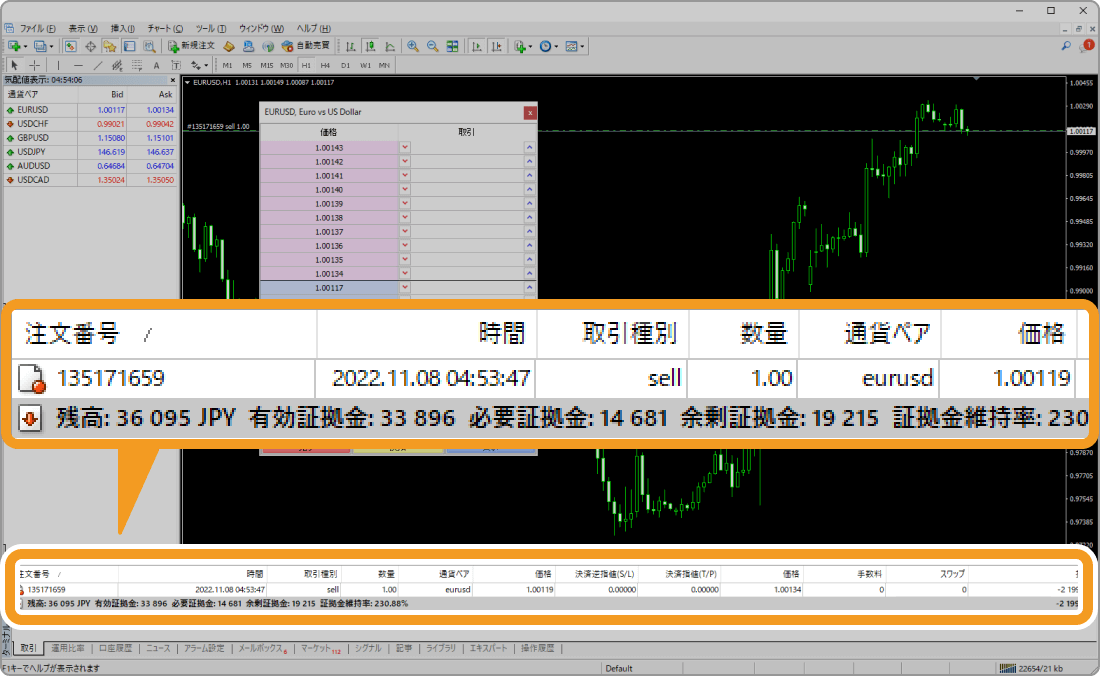The width and height of the screenshot is (1100, 676).
Task: Open the ファイル menu
Action: click(x=37, y=29)
